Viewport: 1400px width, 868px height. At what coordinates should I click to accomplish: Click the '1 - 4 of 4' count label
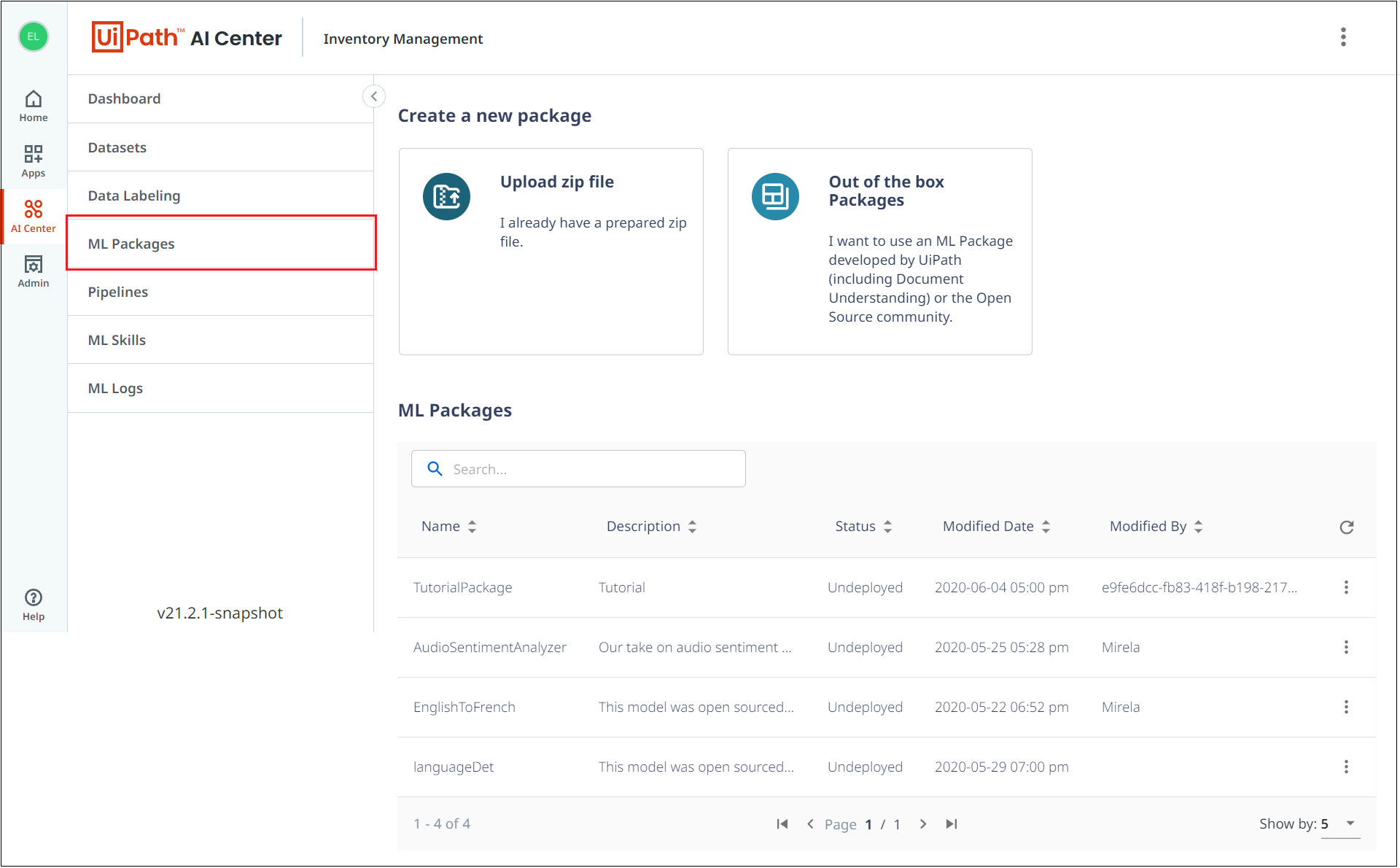(x=442, y=824)
